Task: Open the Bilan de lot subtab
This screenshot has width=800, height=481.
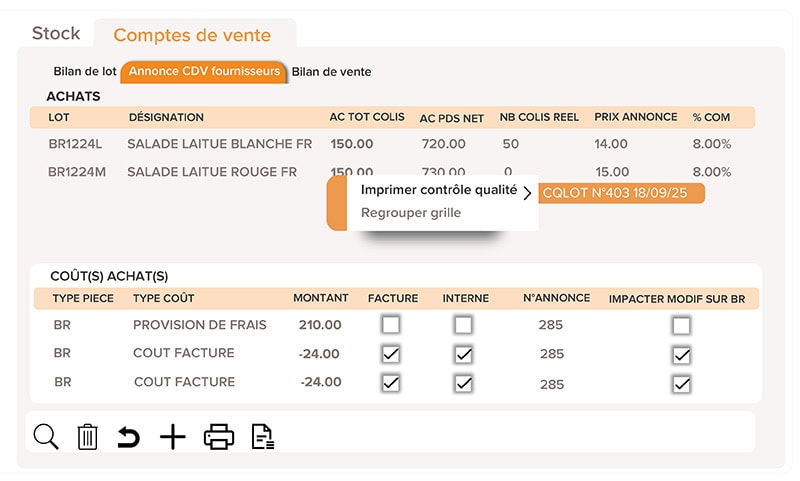Action: [85, 72]
